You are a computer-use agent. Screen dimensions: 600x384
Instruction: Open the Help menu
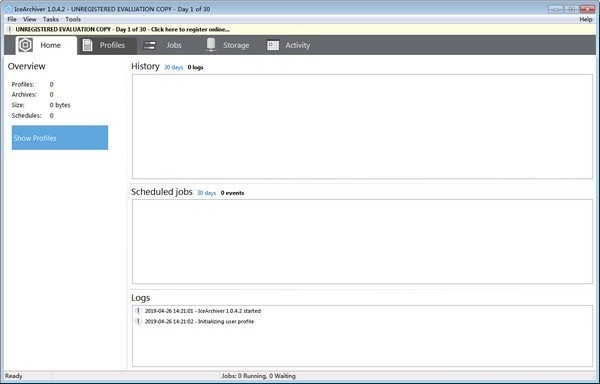585,19
